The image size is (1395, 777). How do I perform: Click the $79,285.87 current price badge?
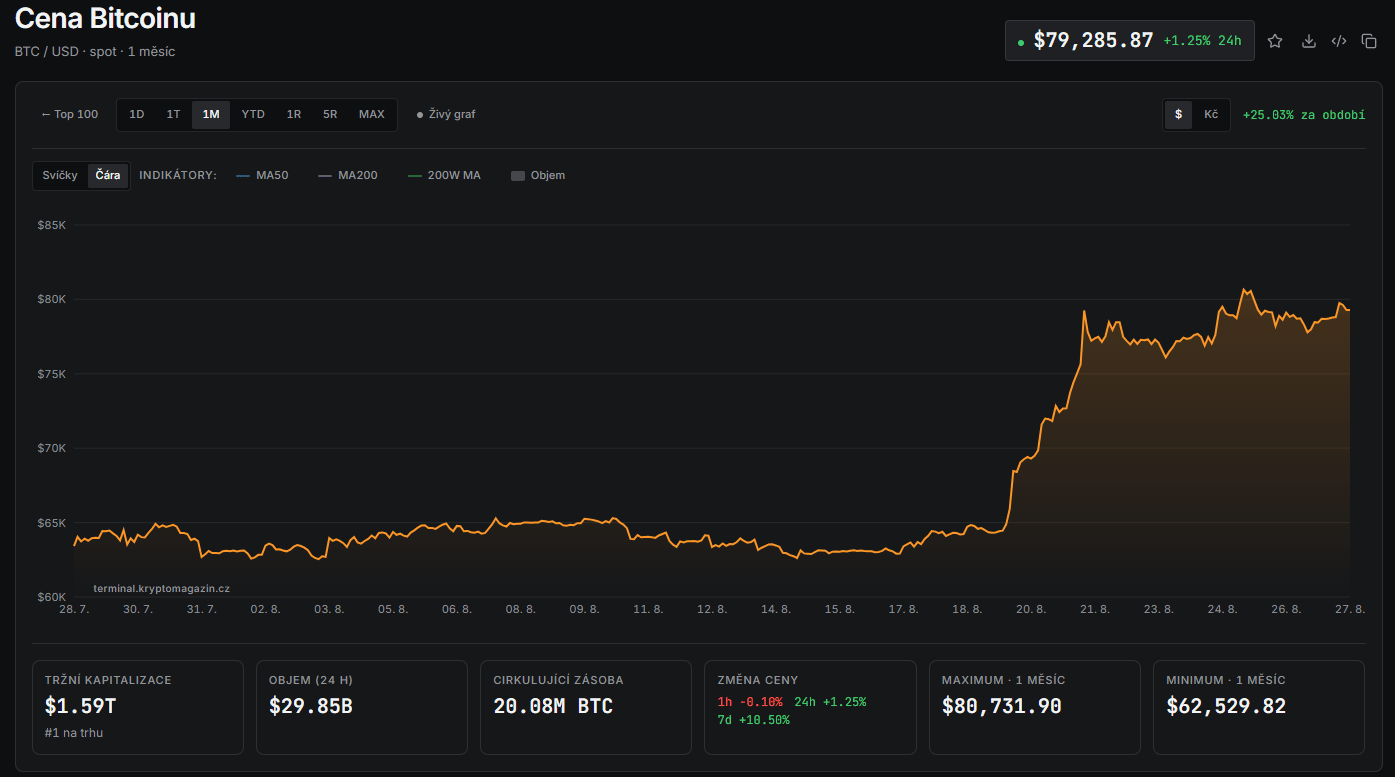pos(1130,41)
